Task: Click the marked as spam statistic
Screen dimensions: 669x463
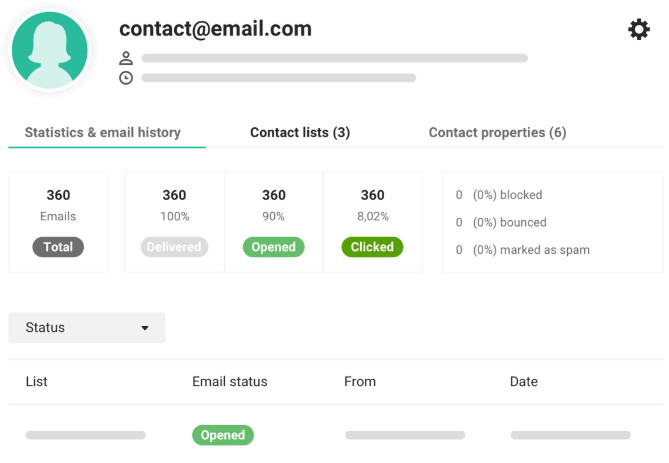Action: [x=523, y=250]
